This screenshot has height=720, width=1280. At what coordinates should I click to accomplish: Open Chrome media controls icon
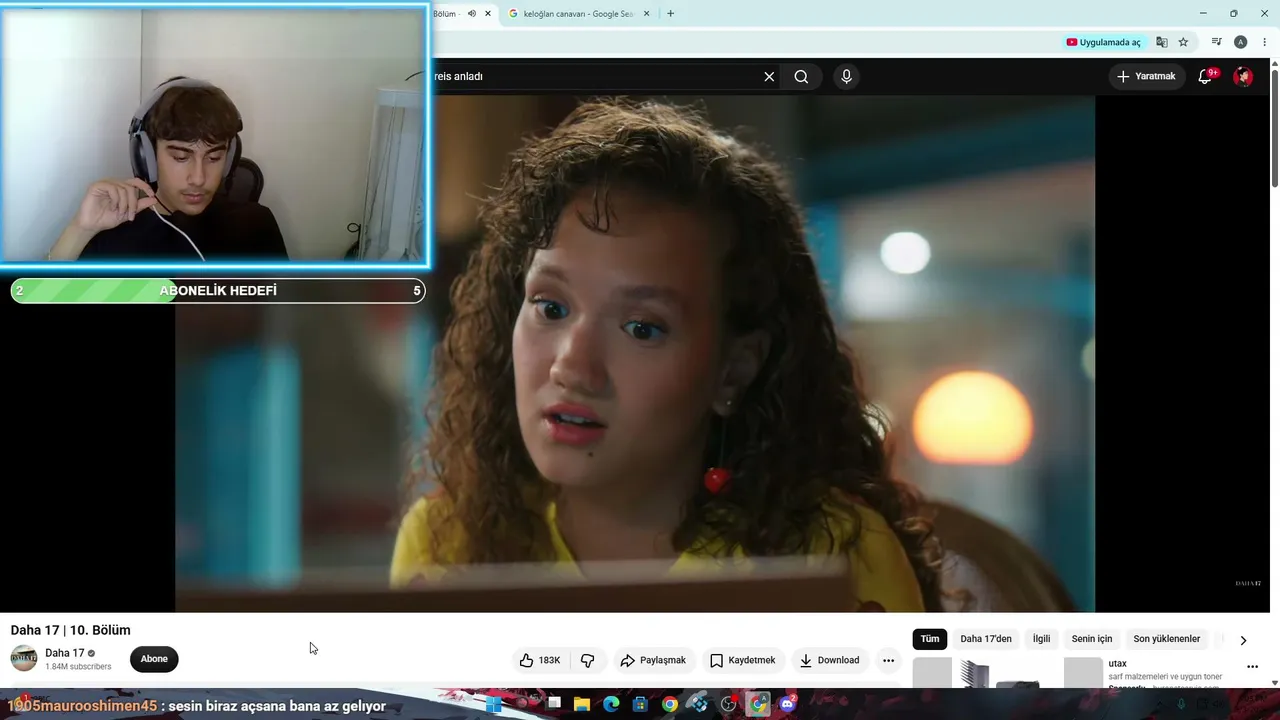coord(1216,42)
